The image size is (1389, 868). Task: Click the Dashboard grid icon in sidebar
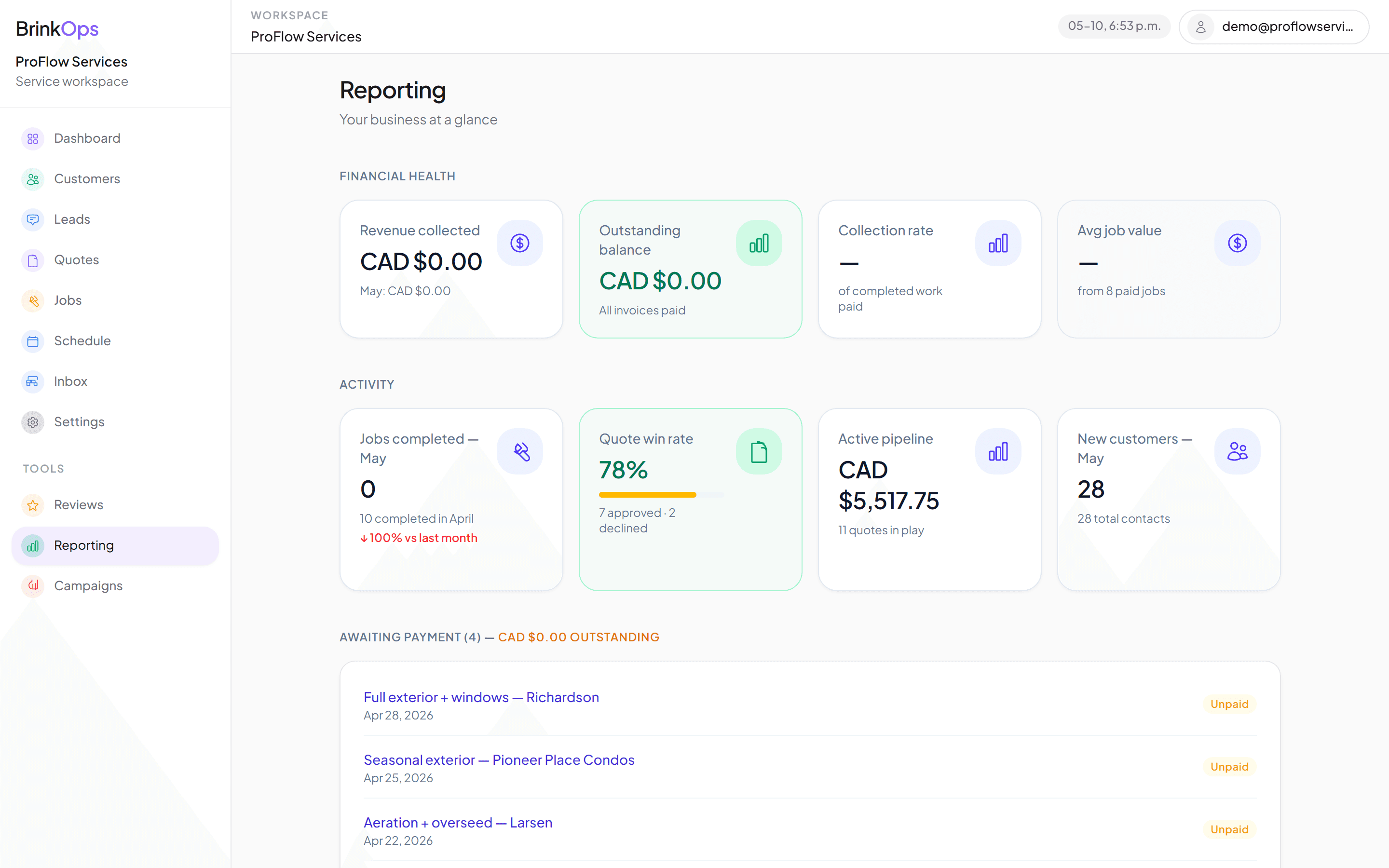(33, 138)
